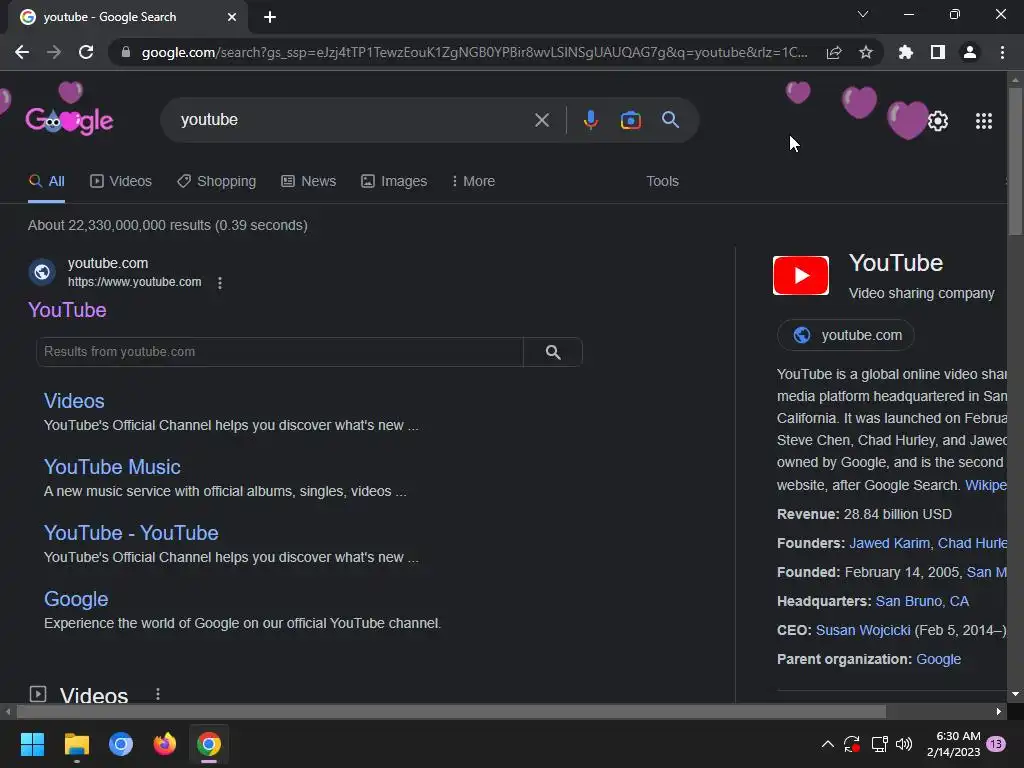Click the youtube.com globe favicon

coord(42,272)
